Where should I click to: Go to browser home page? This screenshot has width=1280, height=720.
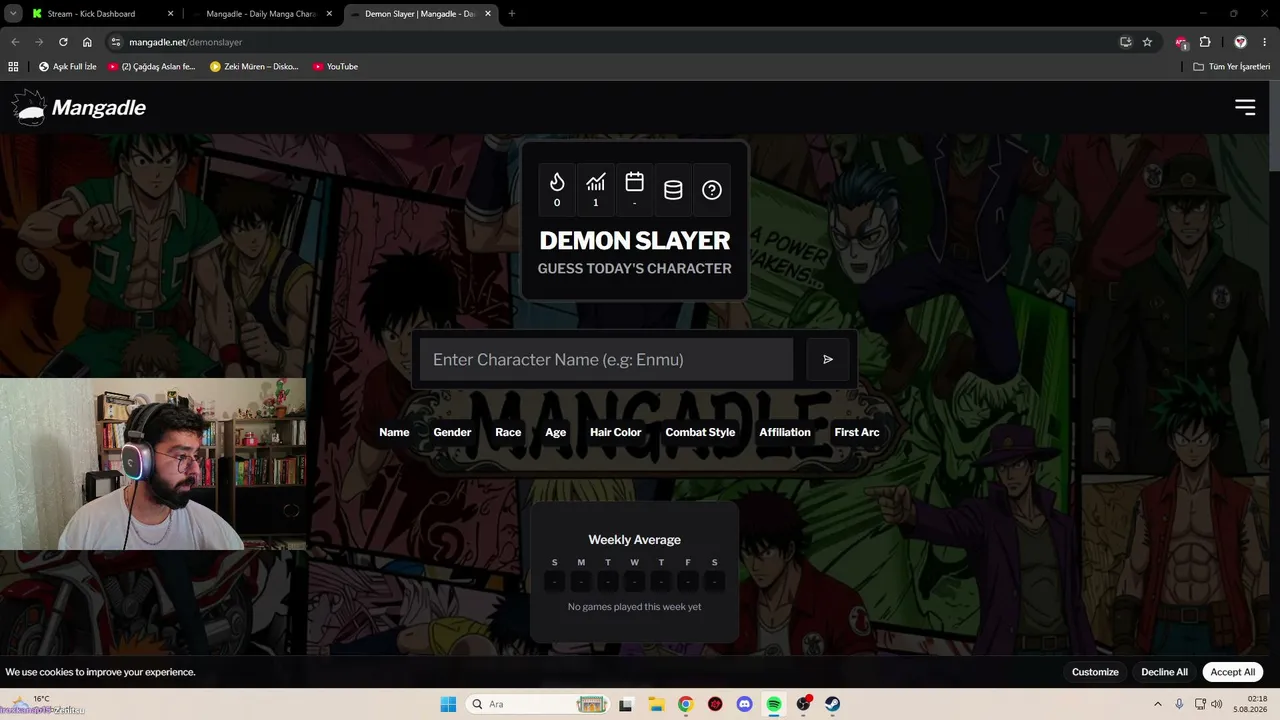point(87,42)
